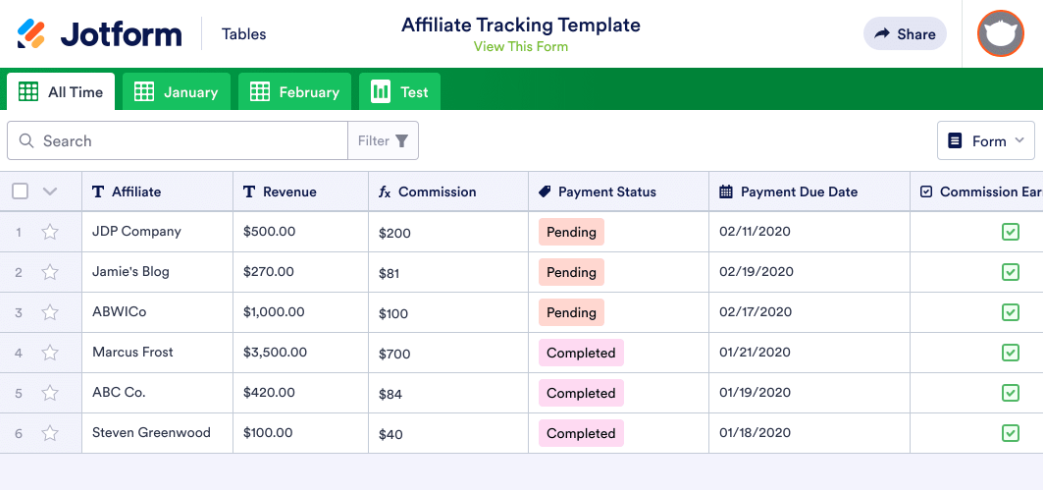The height and width of the screenshot is (490, 1043).
Task: Expand the row selection chevron in header
Action: [x=50, y=191]
